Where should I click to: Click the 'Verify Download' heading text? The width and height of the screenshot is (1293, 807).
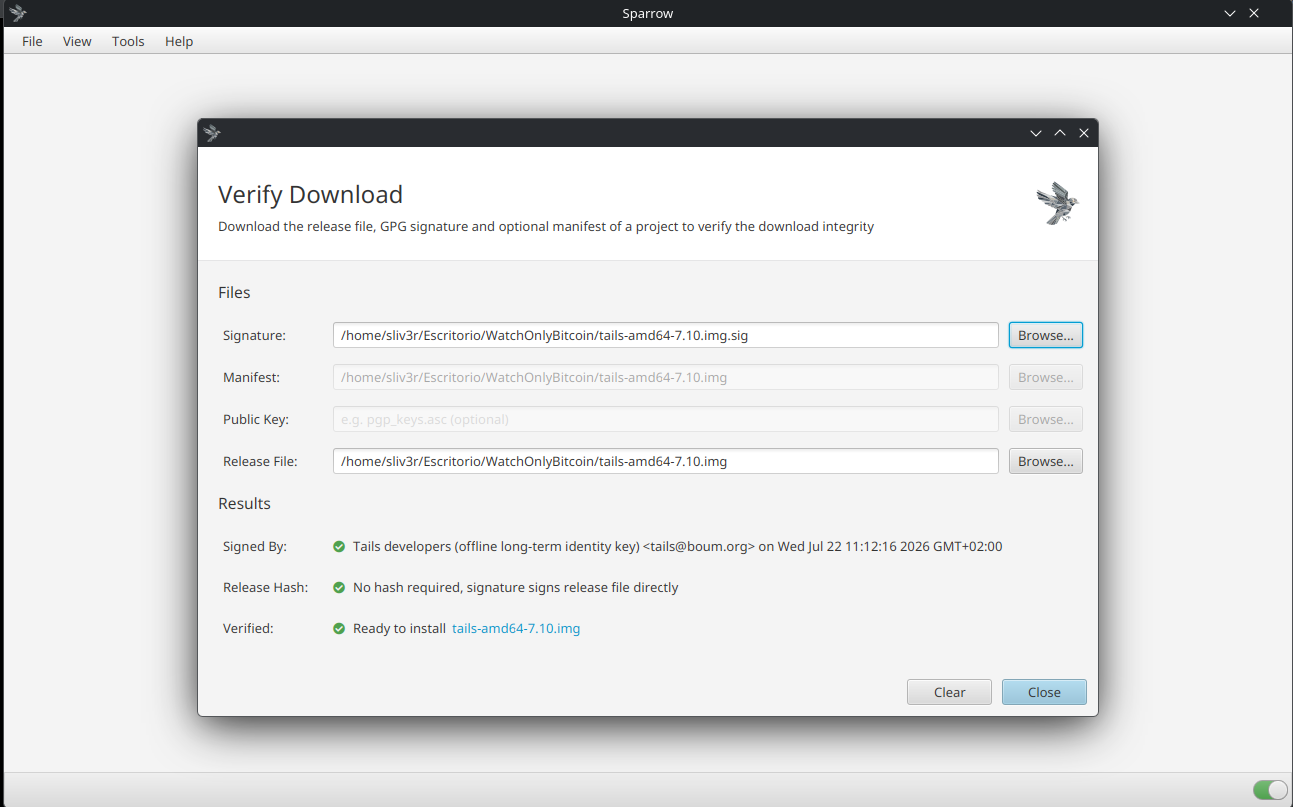pyautogui.click(x=310, y=194)
